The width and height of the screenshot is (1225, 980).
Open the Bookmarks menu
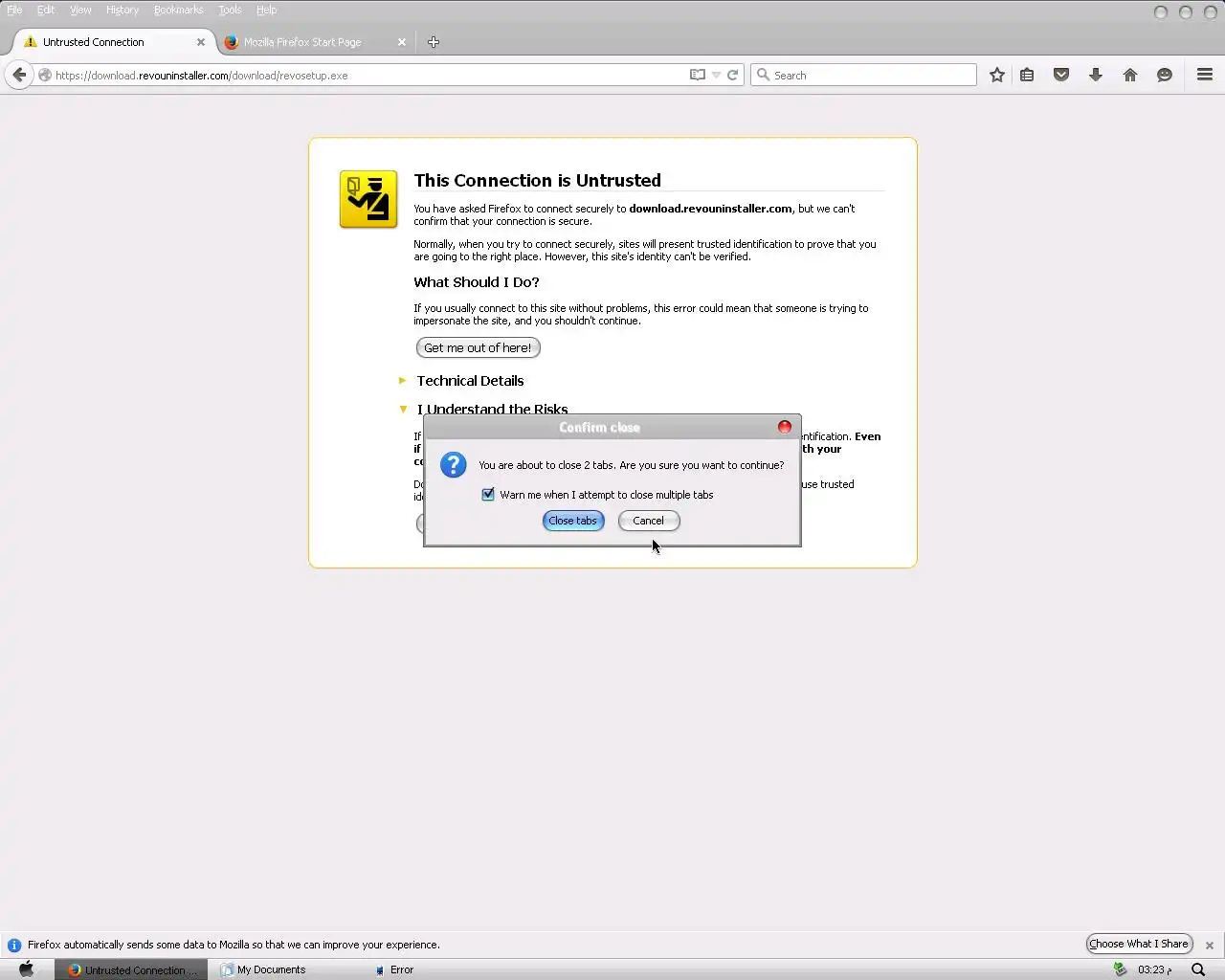coord(179,10)
